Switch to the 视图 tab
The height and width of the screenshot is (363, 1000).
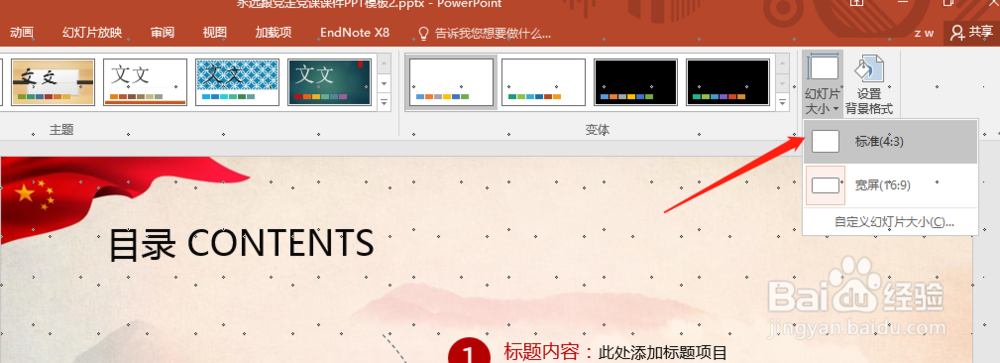click(214, 33)
